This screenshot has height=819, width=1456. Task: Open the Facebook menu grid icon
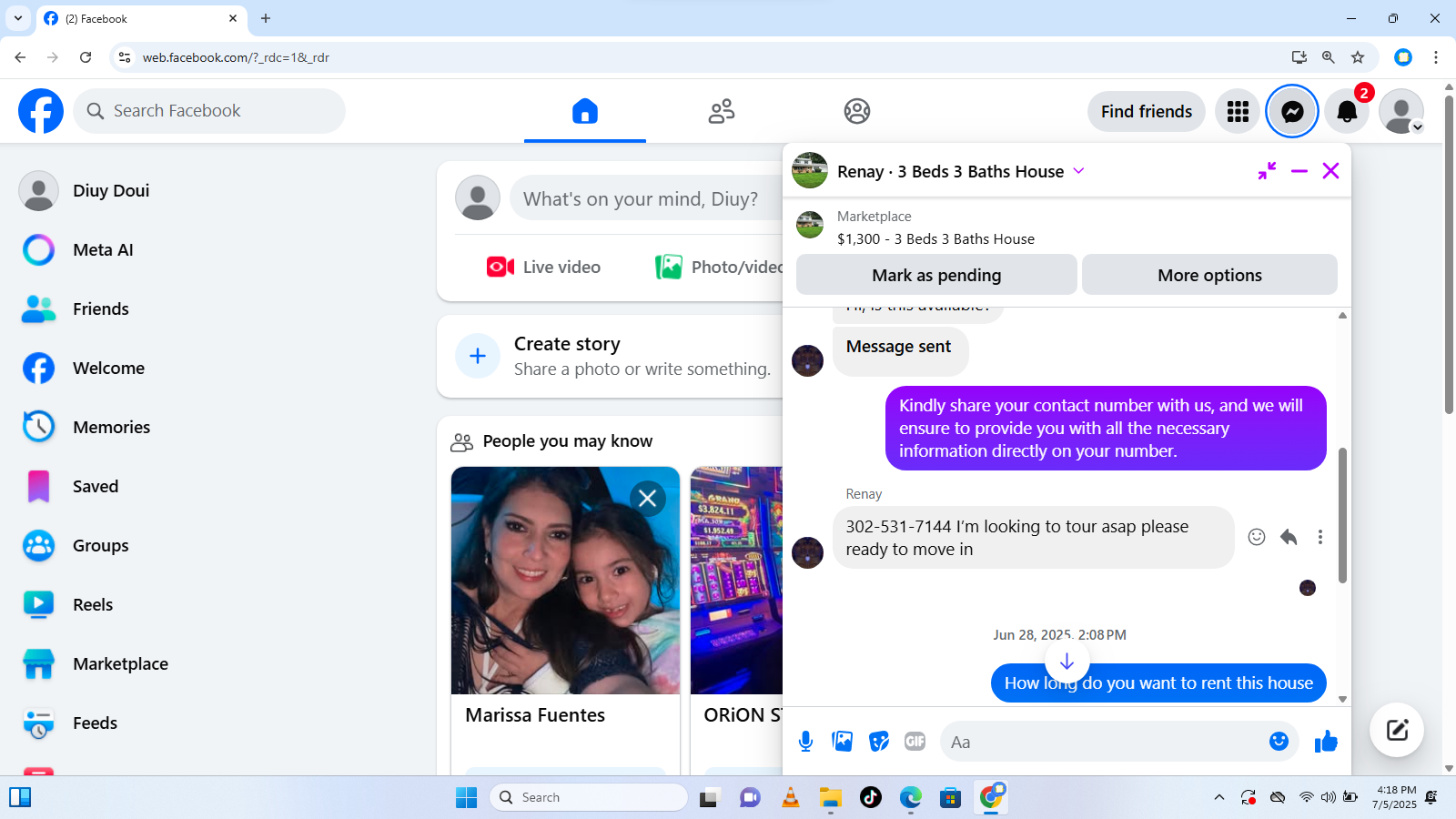click(x=1238, y=111)
